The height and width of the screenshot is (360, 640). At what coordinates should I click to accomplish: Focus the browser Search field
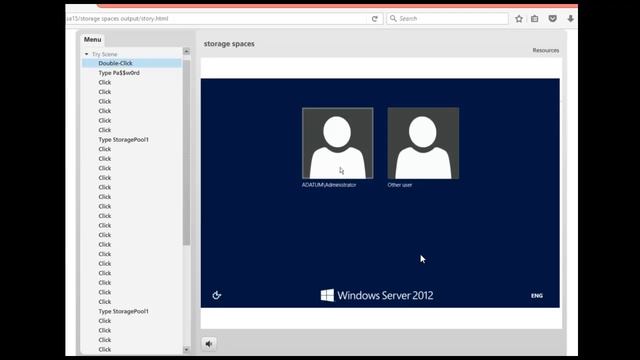[x=447, y=19]
